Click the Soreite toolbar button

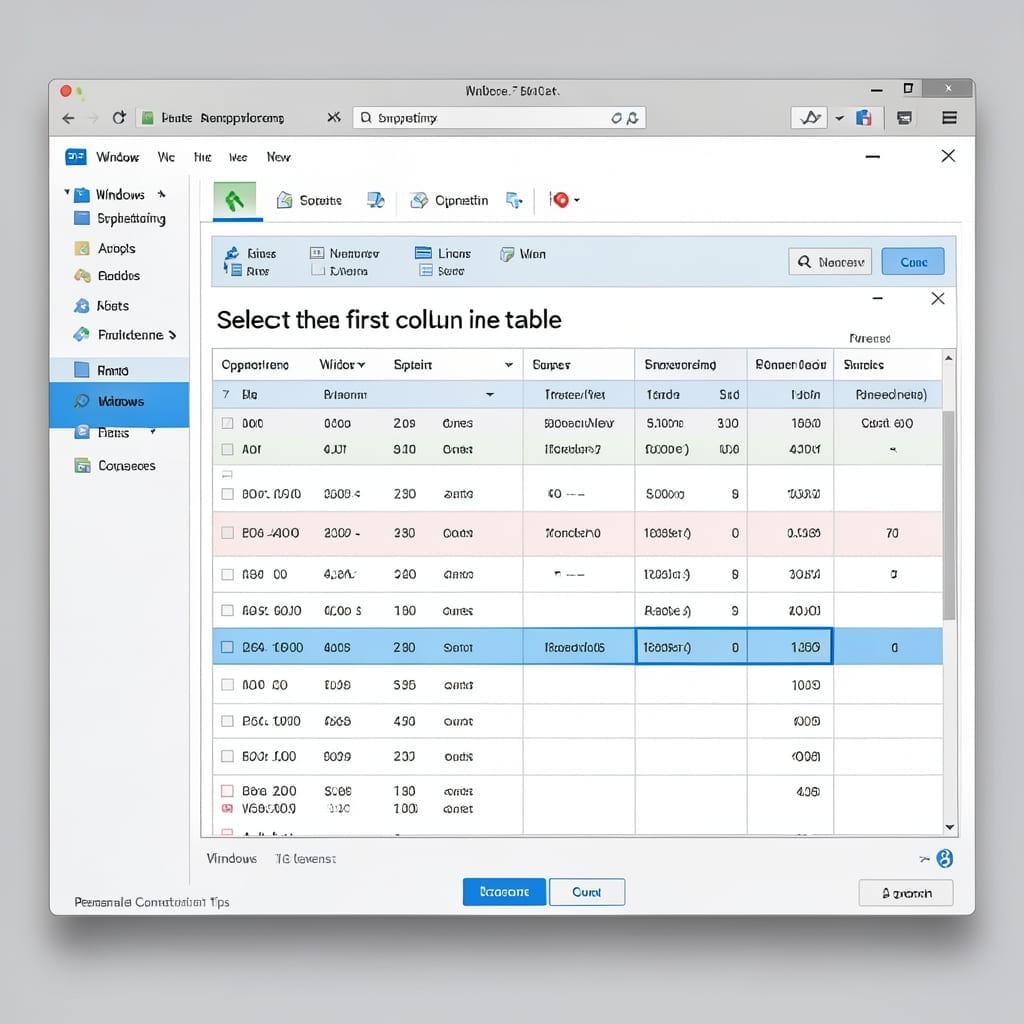[x=309, y=200]
